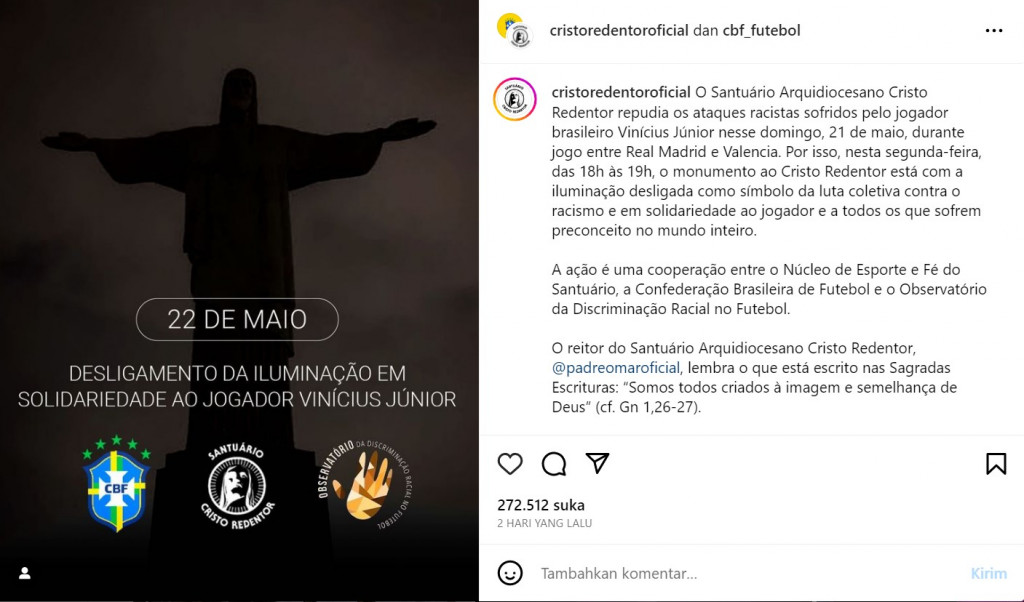Follow the @padreomaroficial mention link
Image resolution: width=1024 pixels, height=602 pixels.
coord(616,368)
